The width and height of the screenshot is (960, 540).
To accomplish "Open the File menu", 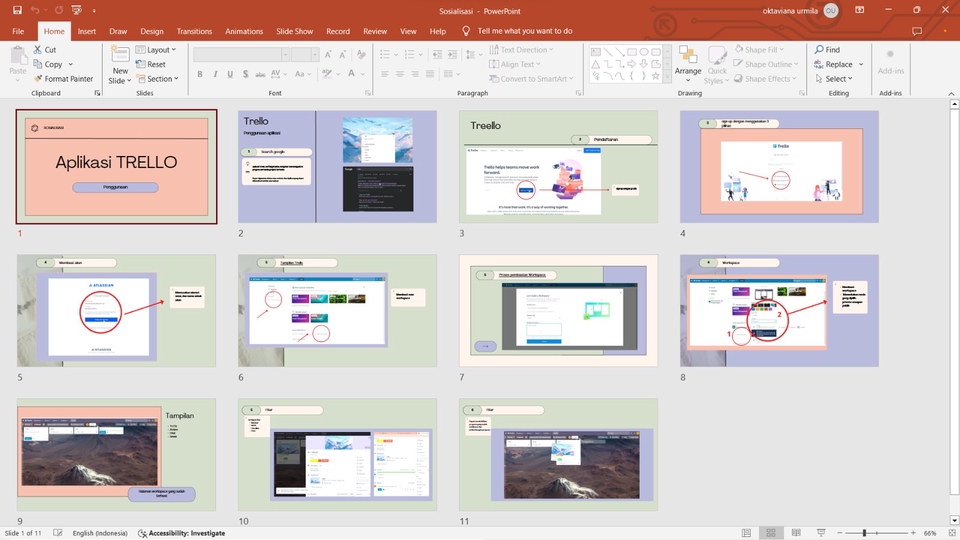I will [x=18, y=31].
